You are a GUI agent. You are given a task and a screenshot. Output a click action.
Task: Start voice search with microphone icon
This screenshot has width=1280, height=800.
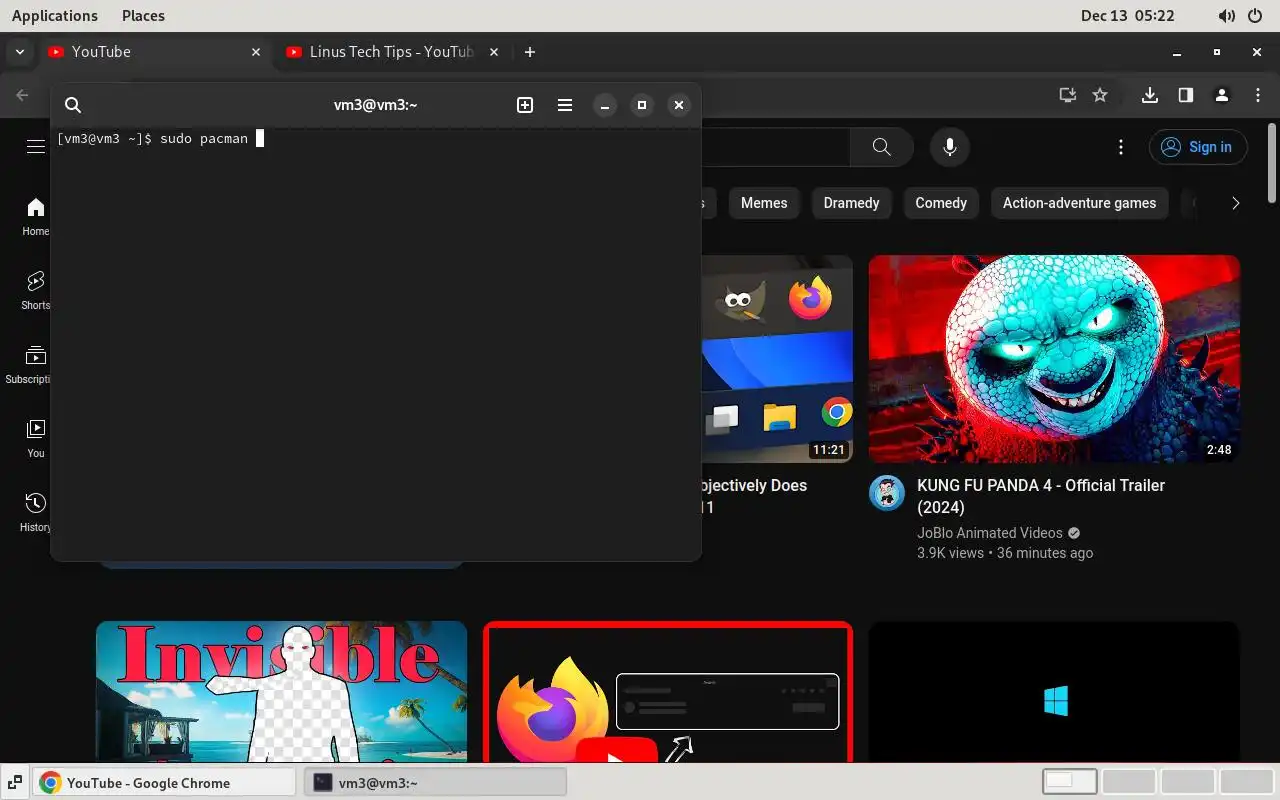point(950,147)
